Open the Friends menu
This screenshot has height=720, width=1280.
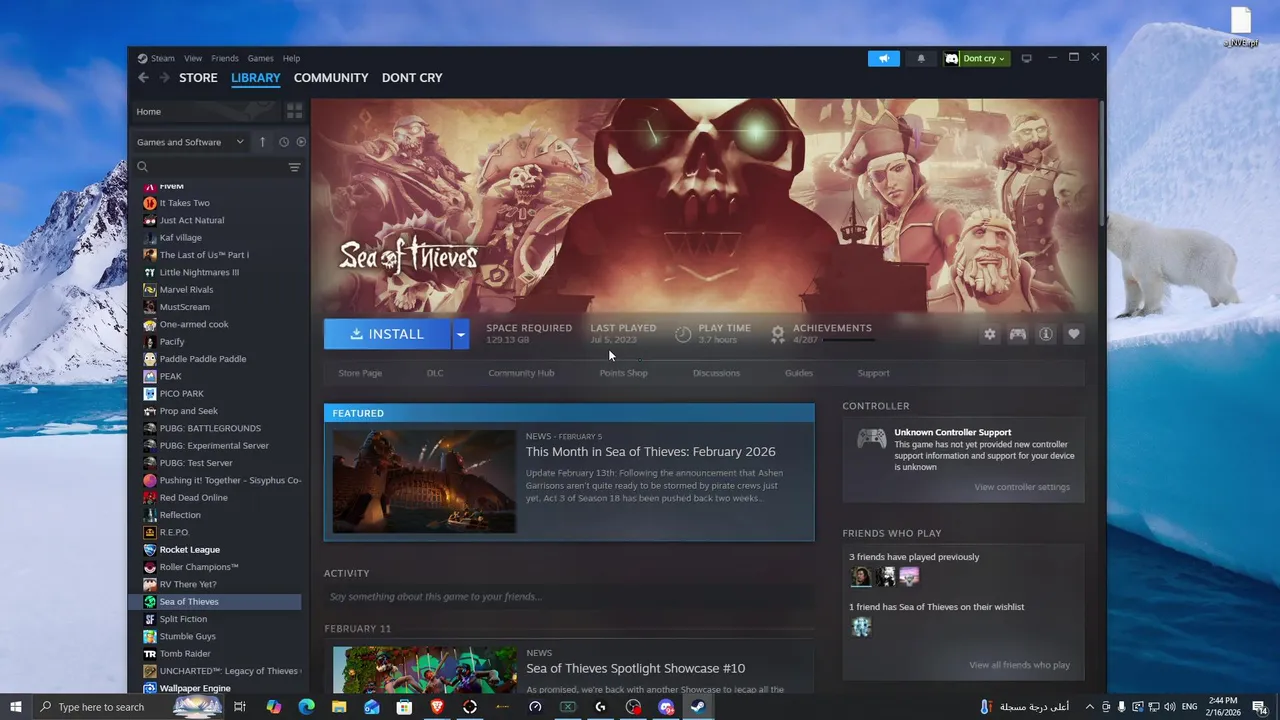coord(225,58)
